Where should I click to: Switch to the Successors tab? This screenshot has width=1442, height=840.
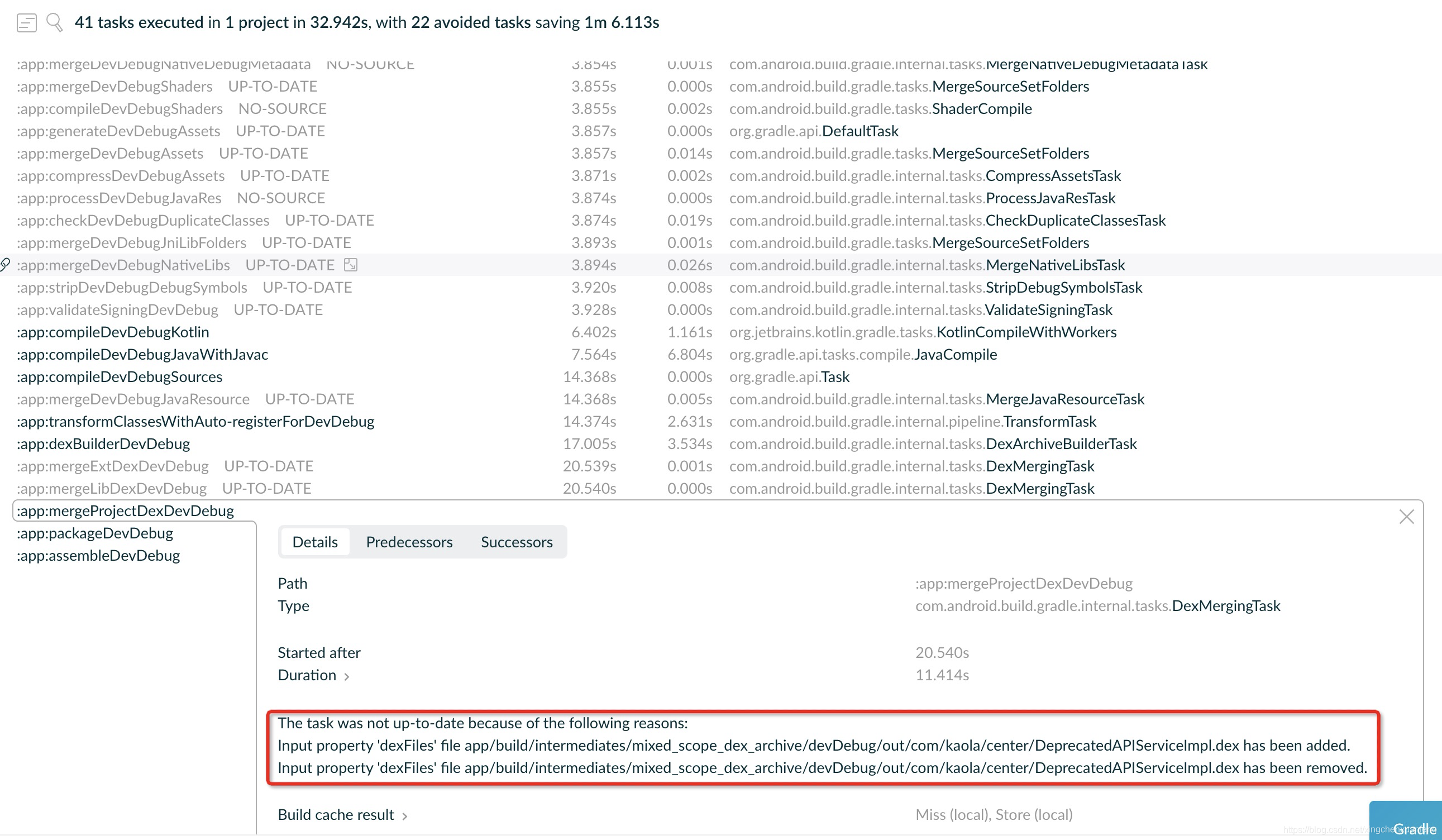click(x=516, y=542)
